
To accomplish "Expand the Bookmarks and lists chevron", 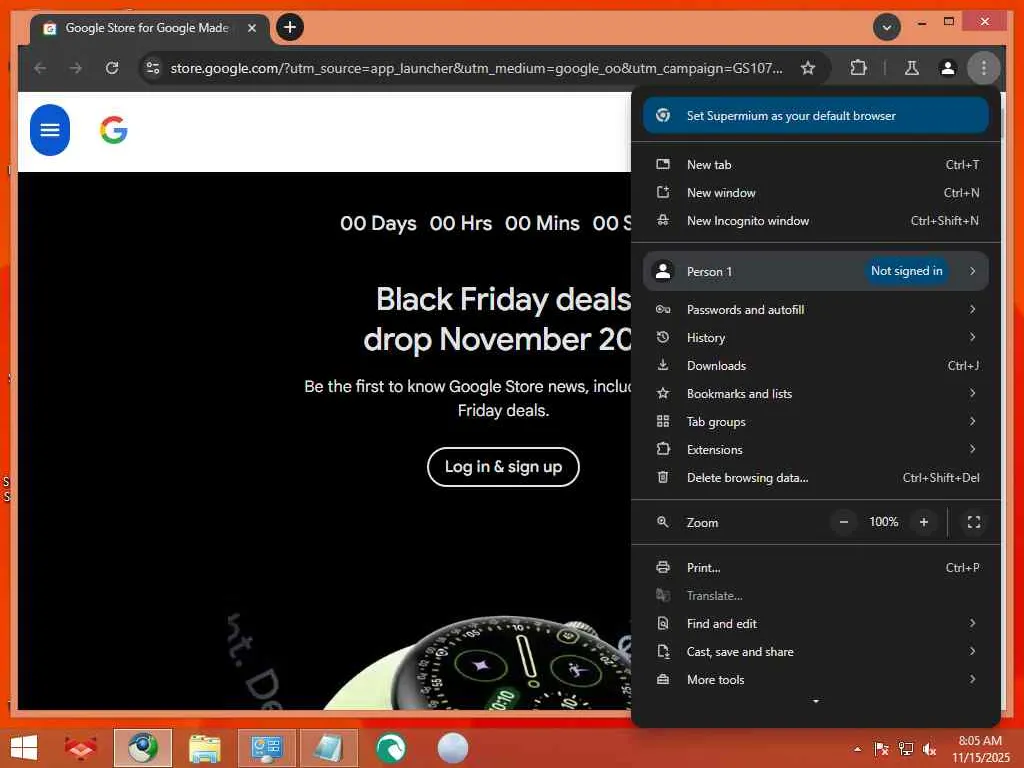I will pos(972,393).
